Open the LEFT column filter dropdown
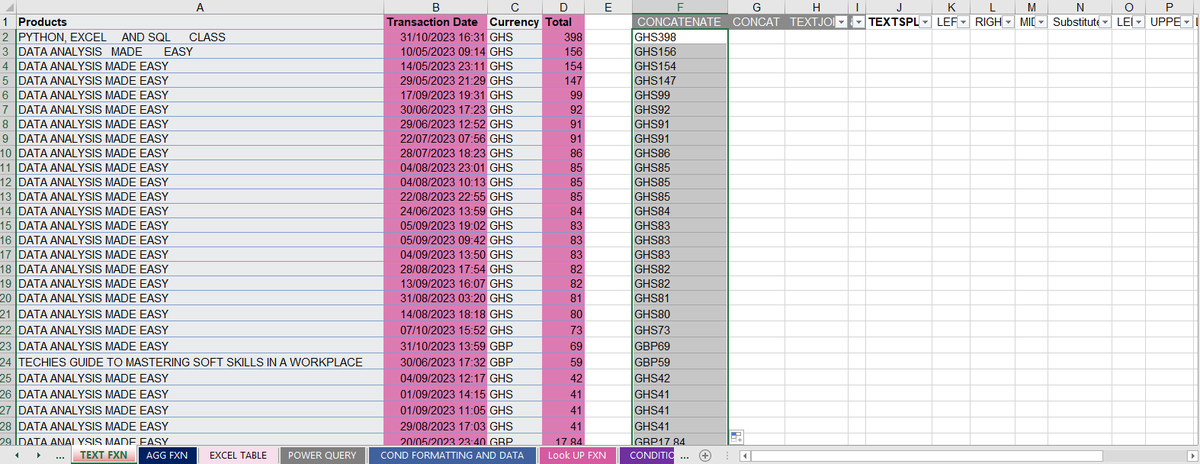Viewport: 1200px width, 464px height. coord(963,22)
